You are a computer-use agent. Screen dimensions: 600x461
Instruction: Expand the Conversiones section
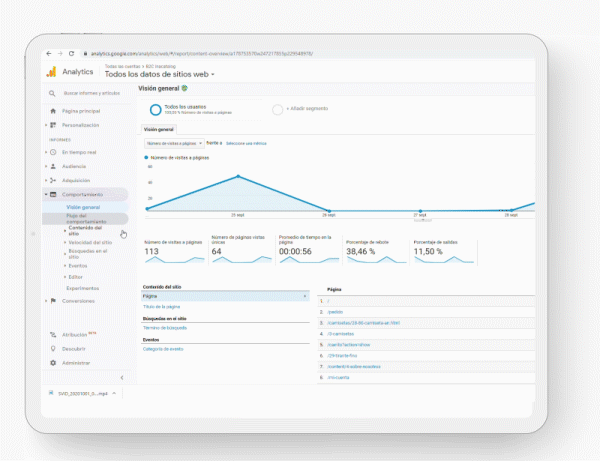(x=46, y=301)
